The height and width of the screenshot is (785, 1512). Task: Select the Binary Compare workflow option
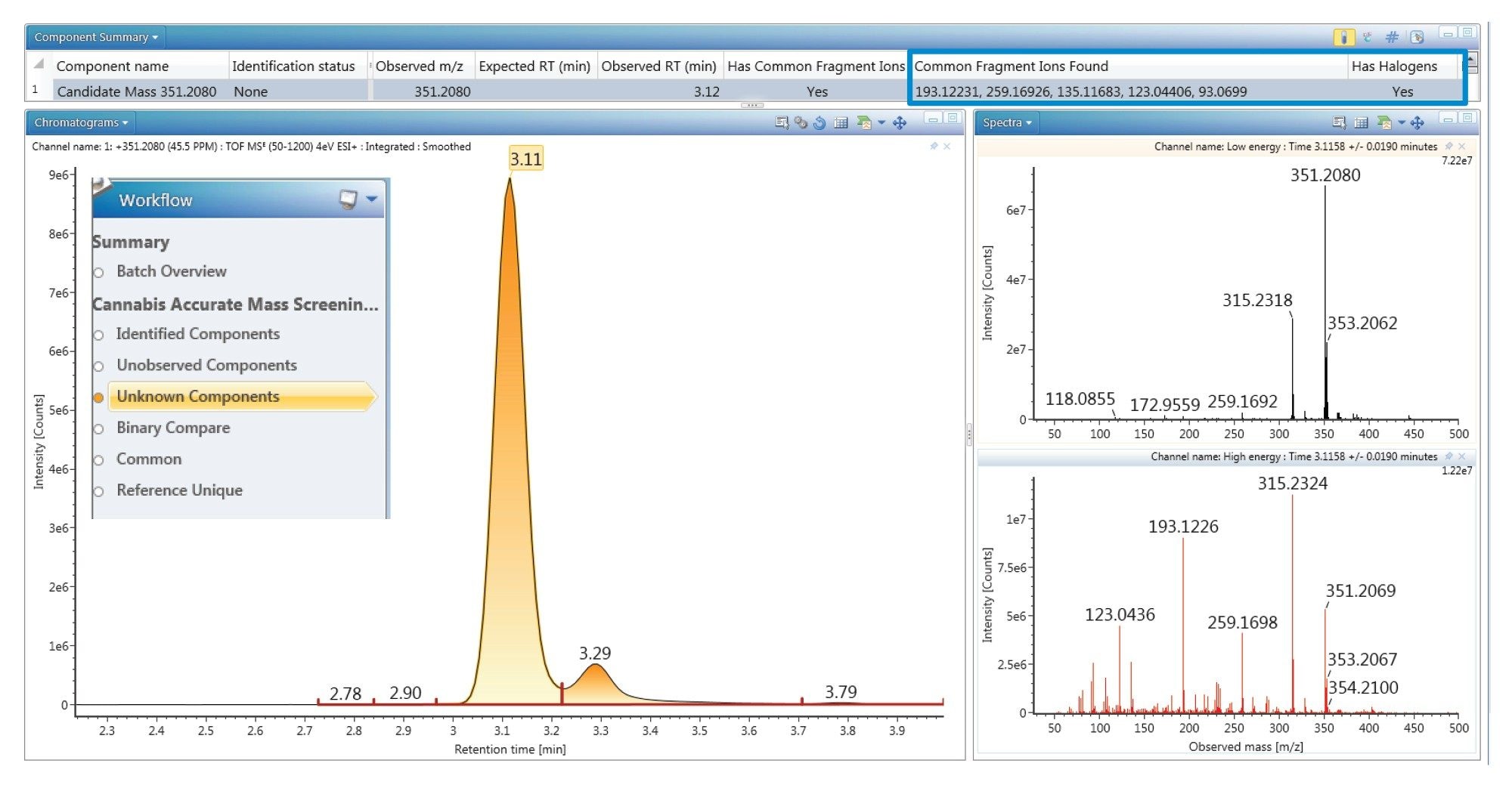pyautogui.click(x=173, y=428)
